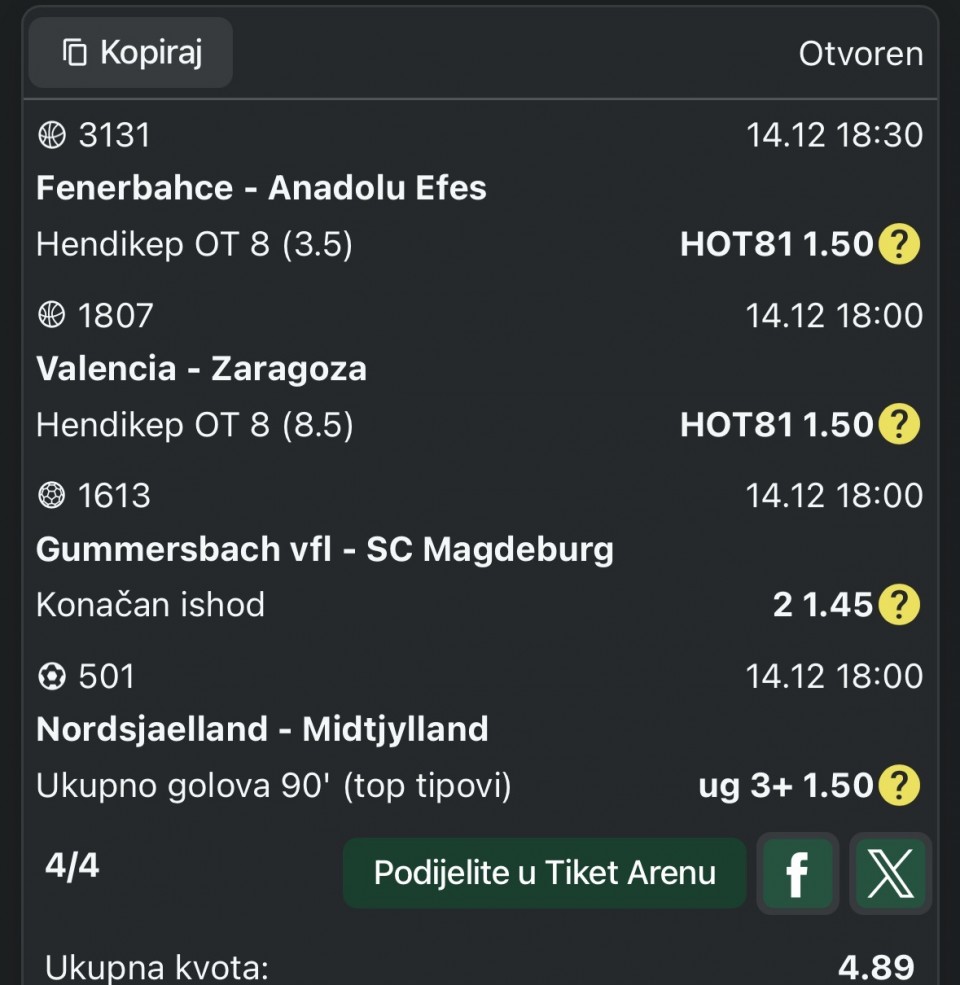960x985 pixels.
Task: Click basketball icon beside code 1807
Action: click(51, 316)
